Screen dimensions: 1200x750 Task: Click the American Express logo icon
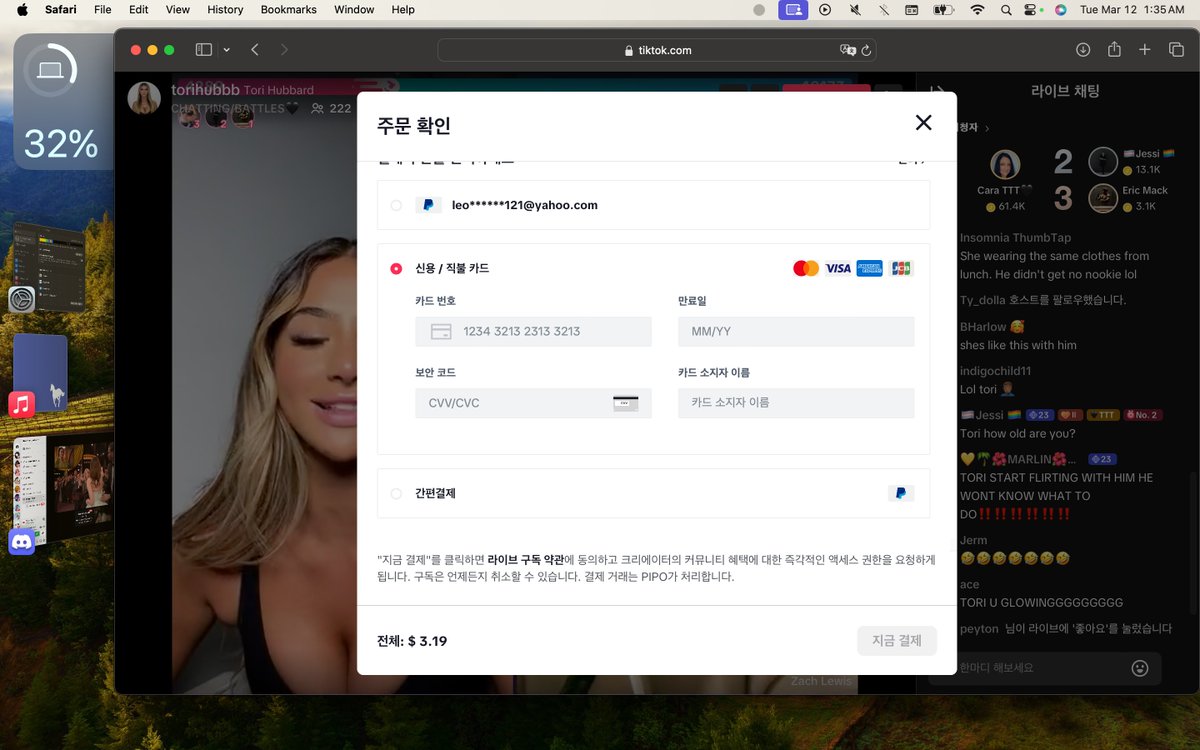pos(870,268)
